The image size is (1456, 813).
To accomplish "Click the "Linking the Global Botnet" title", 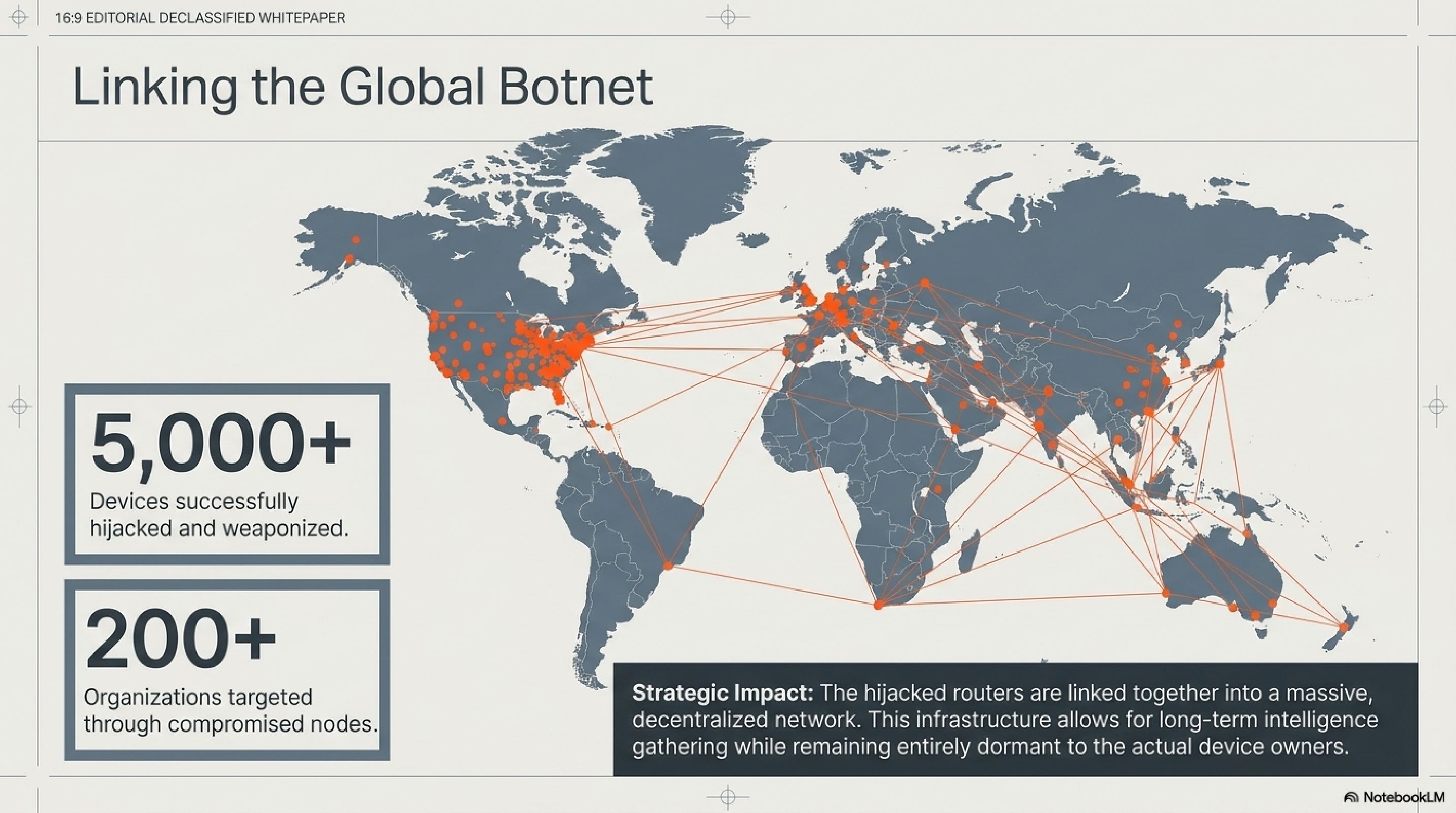I will (x=363, y=87).
